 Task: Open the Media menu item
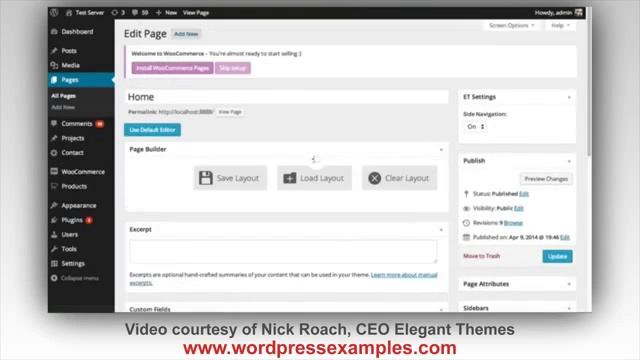(x=70, y=65)
